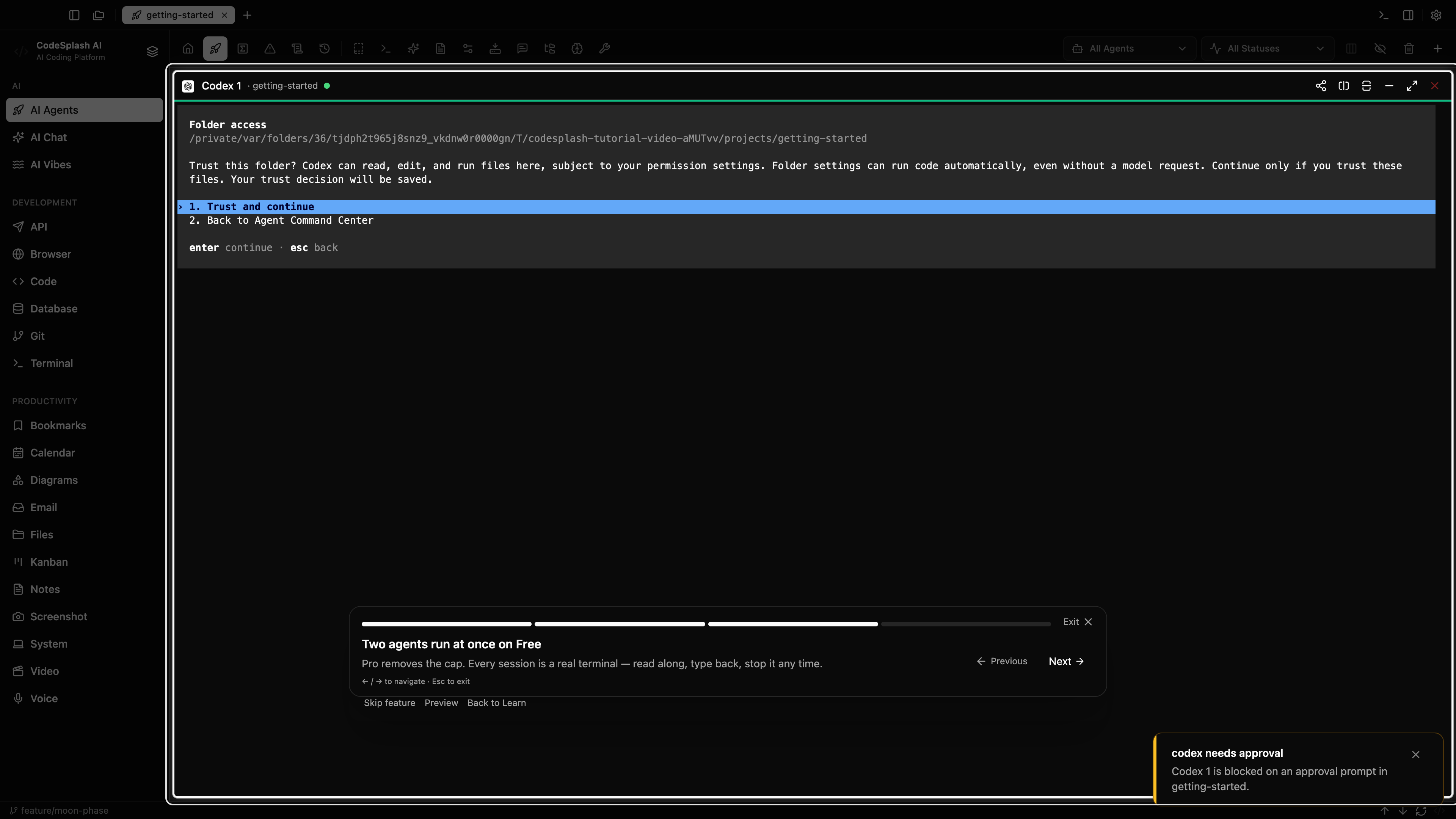
Task: Click first tutorial progress segment
Action: (447, 624)
